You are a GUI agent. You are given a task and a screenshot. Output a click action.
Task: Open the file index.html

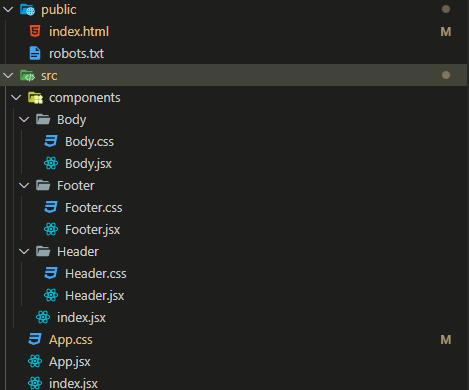pos(79,32)
